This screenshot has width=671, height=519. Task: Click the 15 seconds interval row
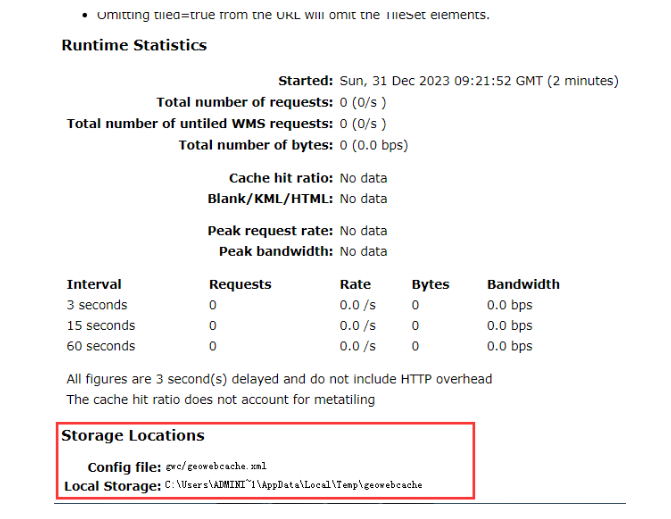click(x=100, y=326)
